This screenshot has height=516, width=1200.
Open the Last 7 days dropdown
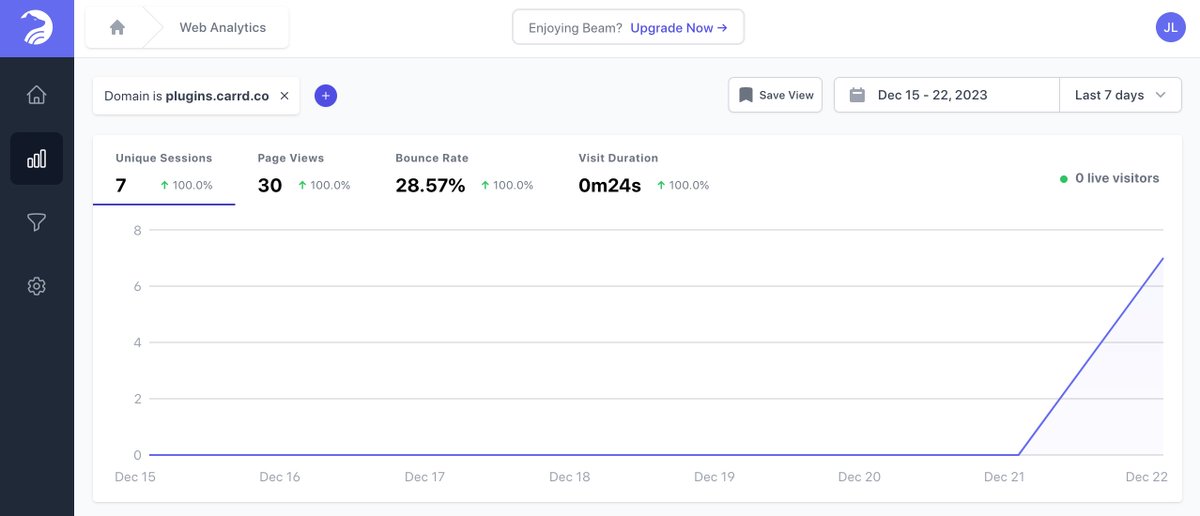point(1120,95)
